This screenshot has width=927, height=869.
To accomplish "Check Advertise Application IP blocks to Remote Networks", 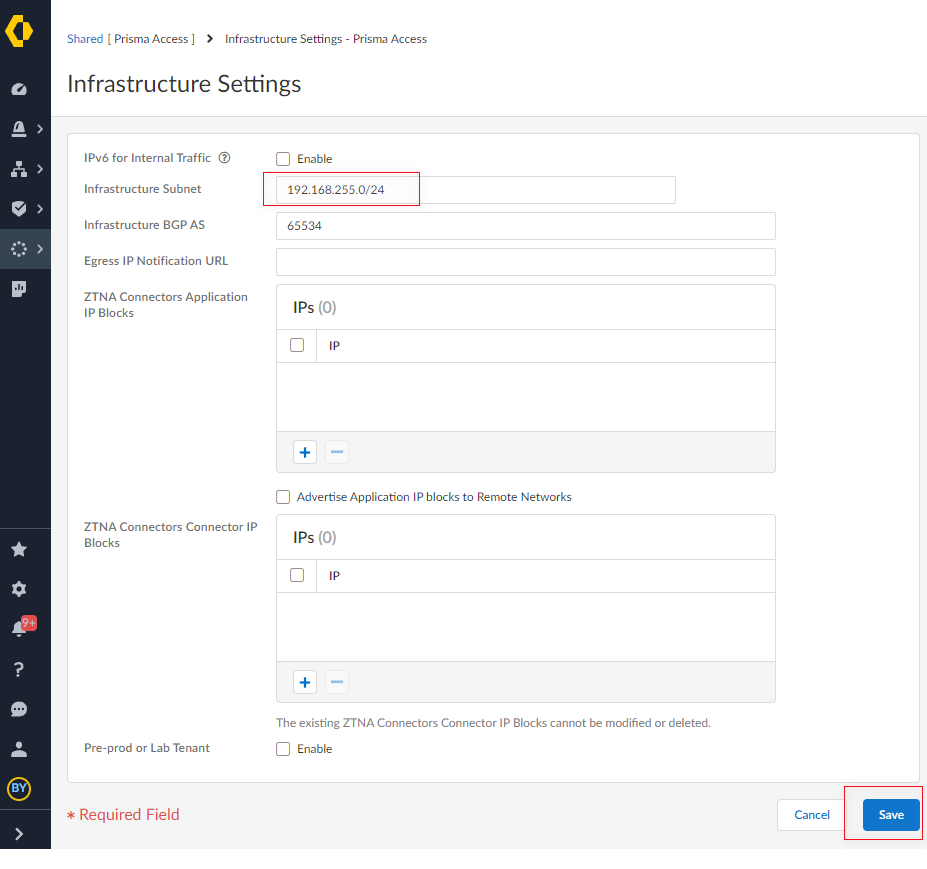I will click(x=283, y=496).
